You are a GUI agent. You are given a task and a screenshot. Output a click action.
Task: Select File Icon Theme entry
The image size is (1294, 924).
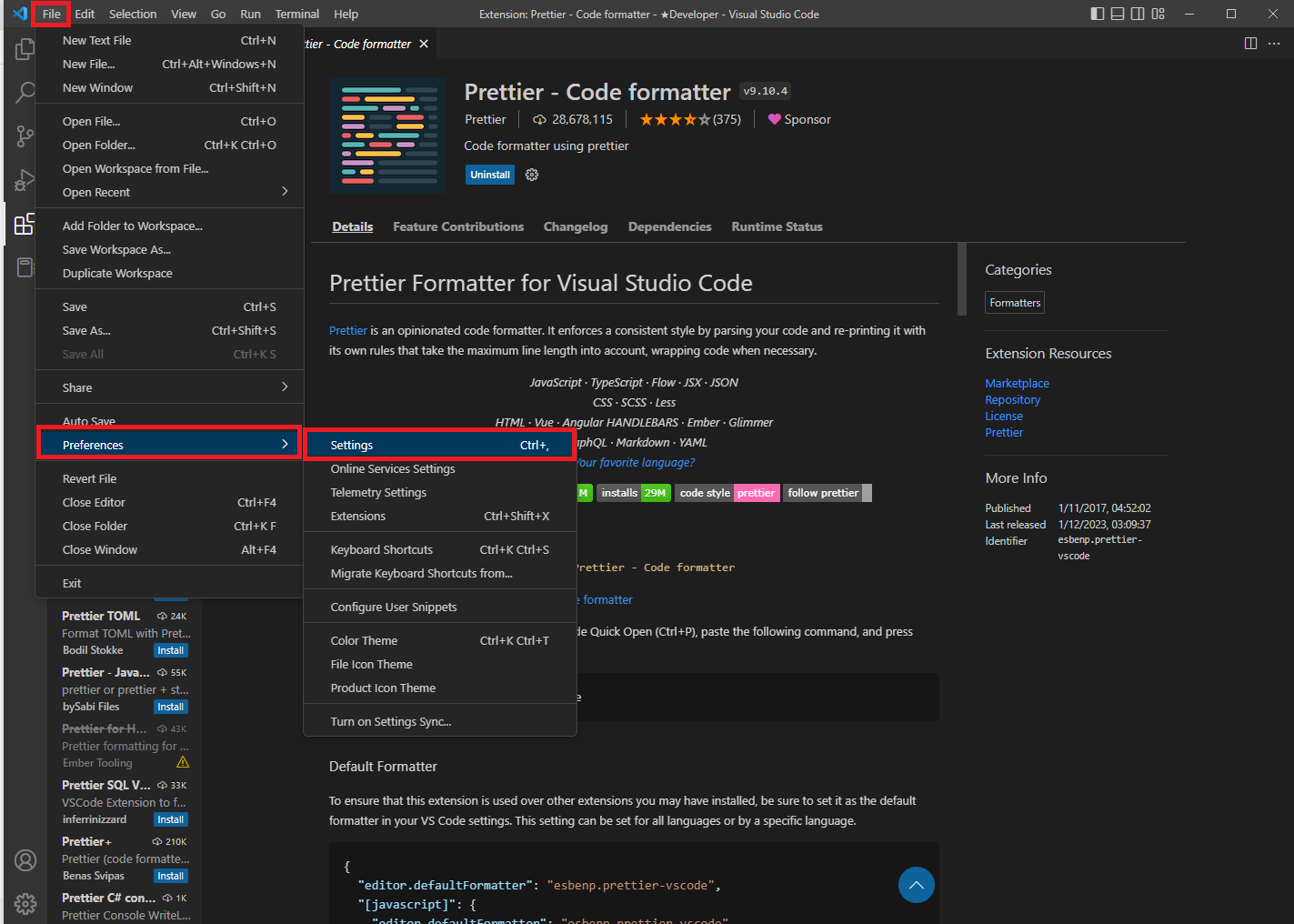click(x=439, y=664)
